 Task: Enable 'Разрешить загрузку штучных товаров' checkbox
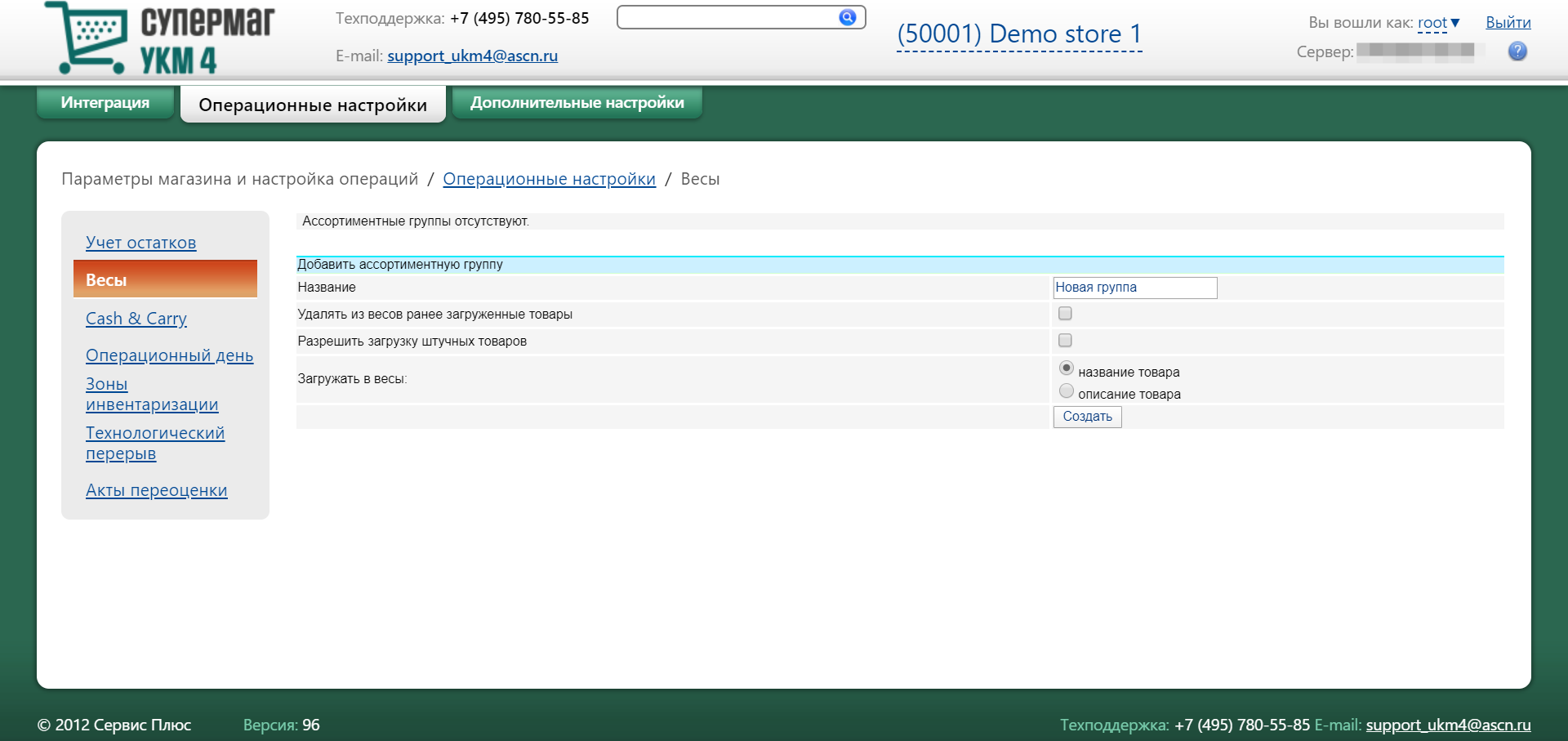(1065, 341)
